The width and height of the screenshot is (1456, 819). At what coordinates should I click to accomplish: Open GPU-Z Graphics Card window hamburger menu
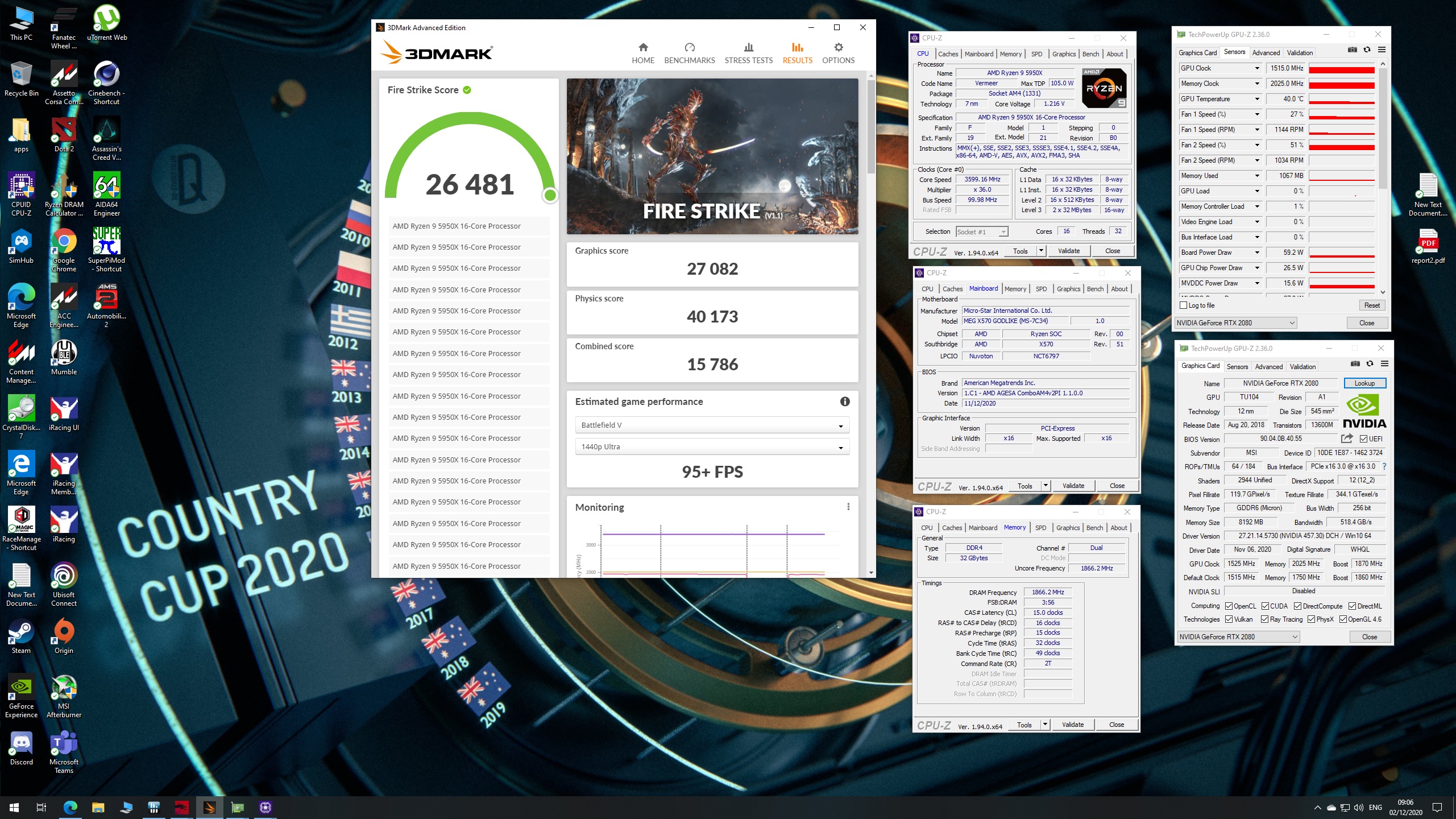point(1384,364)
